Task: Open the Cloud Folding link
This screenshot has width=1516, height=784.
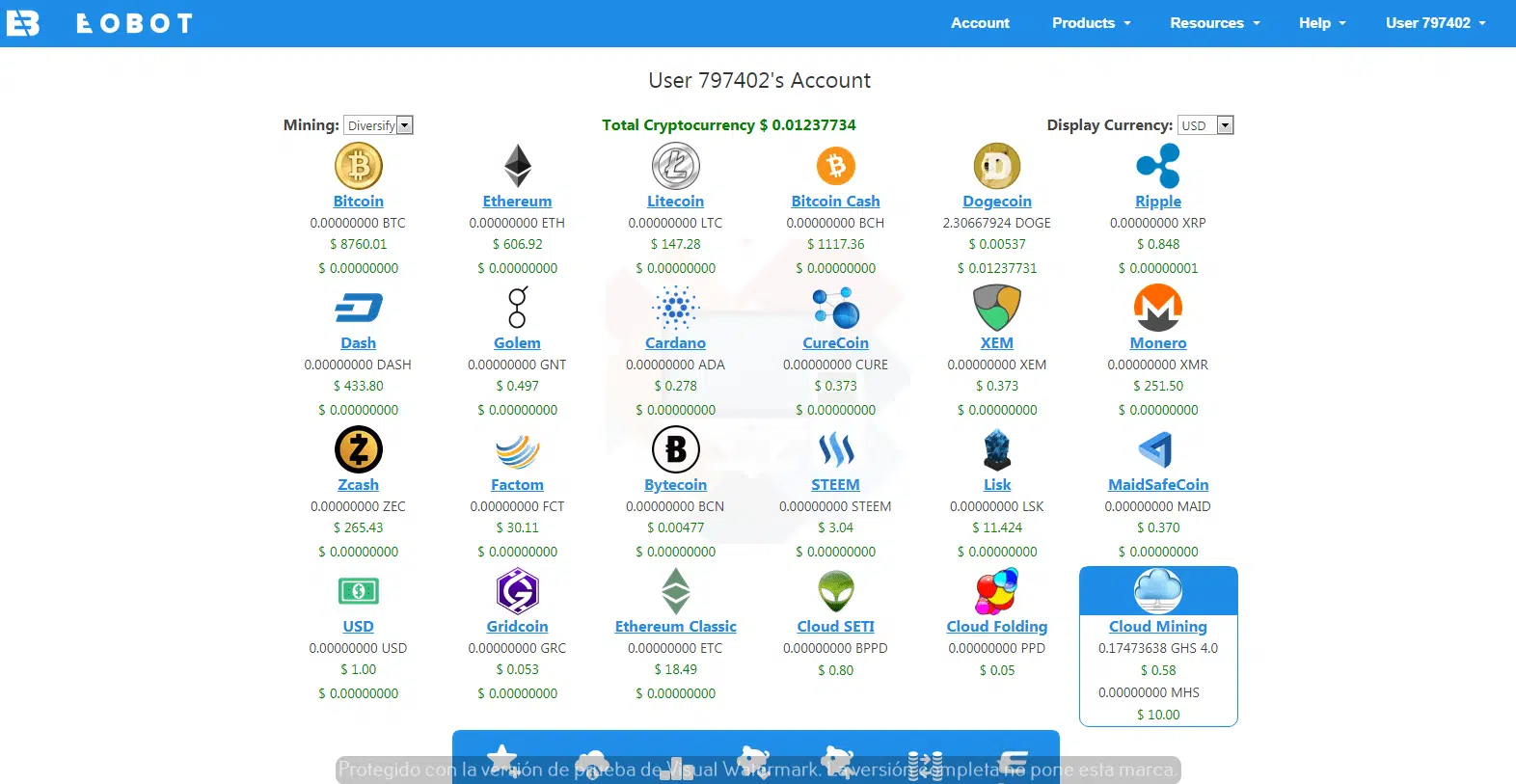Action: (997, 627)
